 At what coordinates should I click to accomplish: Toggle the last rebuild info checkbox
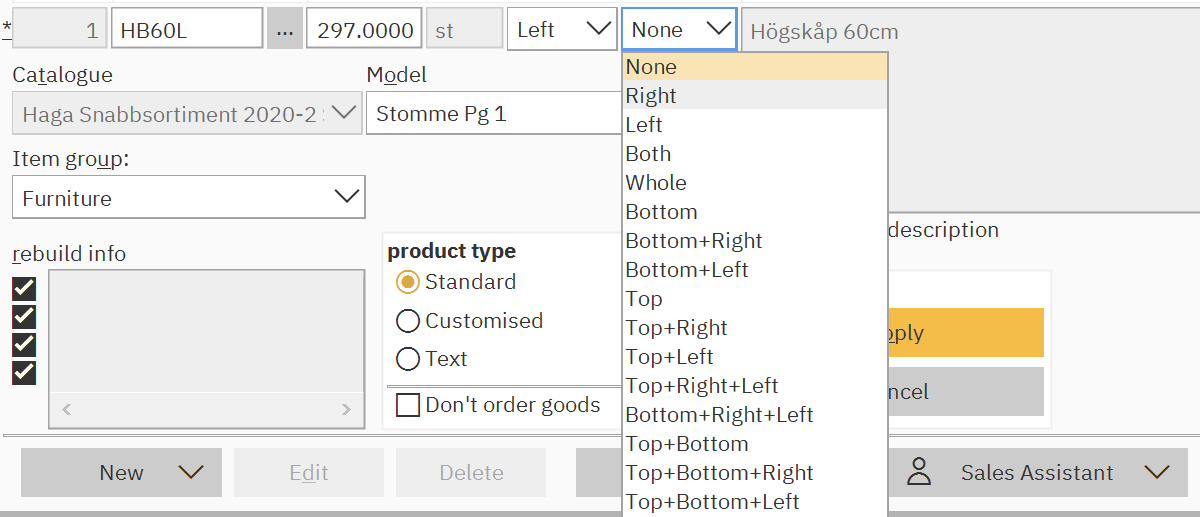[24, 372]
